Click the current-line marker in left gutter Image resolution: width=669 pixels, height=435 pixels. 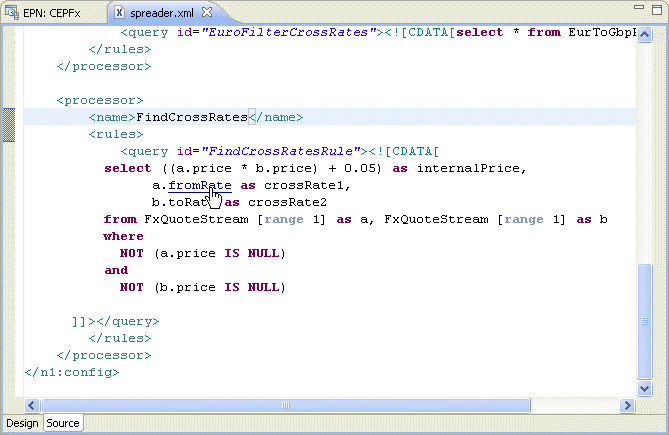click(9, 125)
